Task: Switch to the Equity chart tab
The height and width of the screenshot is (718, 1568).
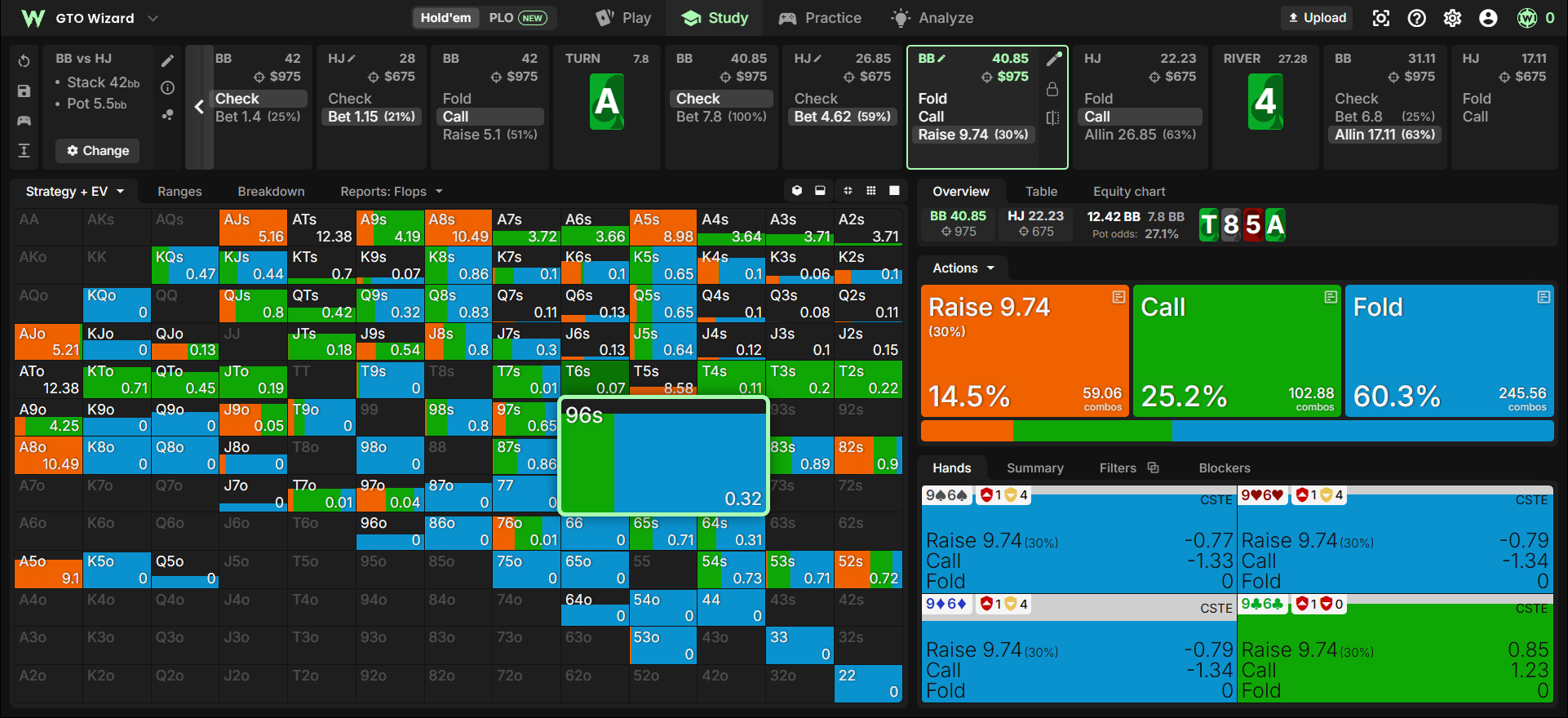Action: (x=1129, y=192)
